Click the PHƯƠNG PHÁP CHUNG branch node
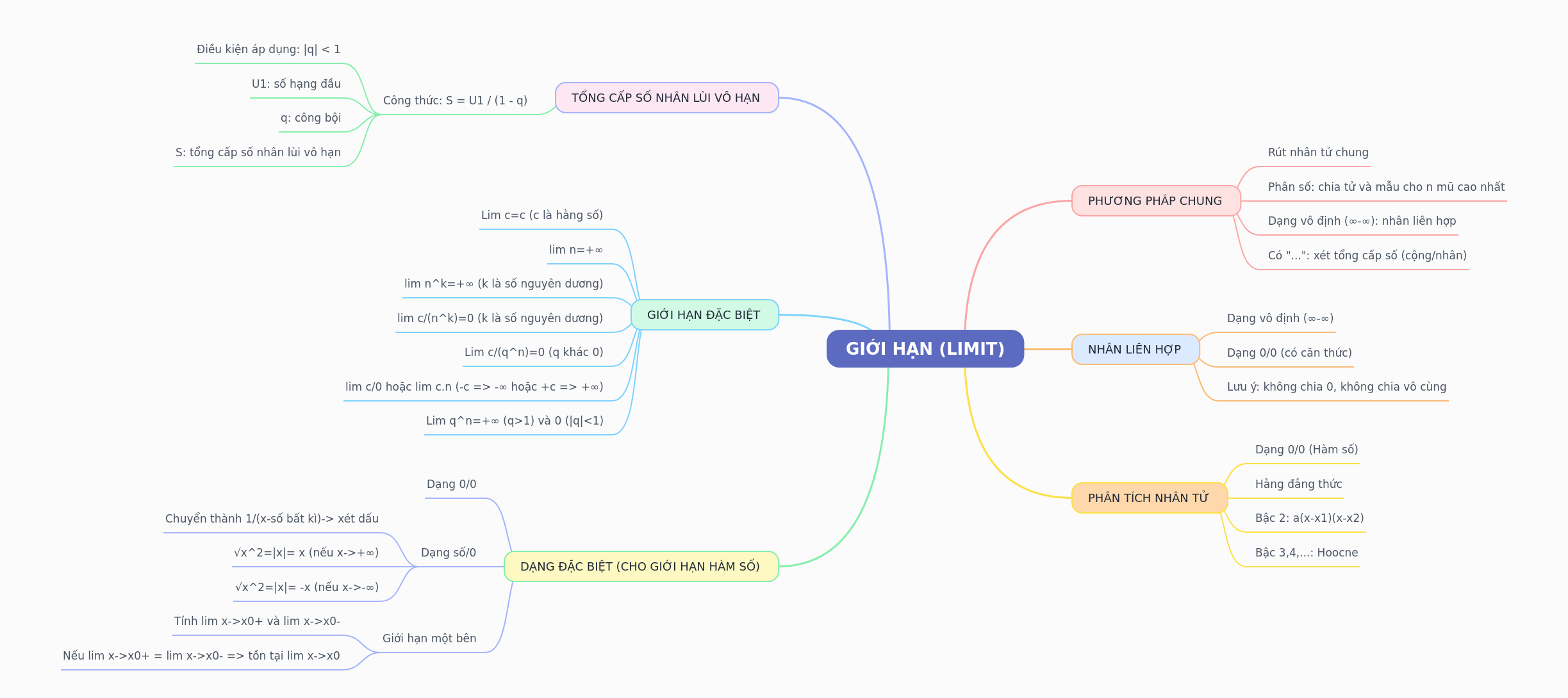Screen dimensions: 1568x698 tap(1155, 201)
